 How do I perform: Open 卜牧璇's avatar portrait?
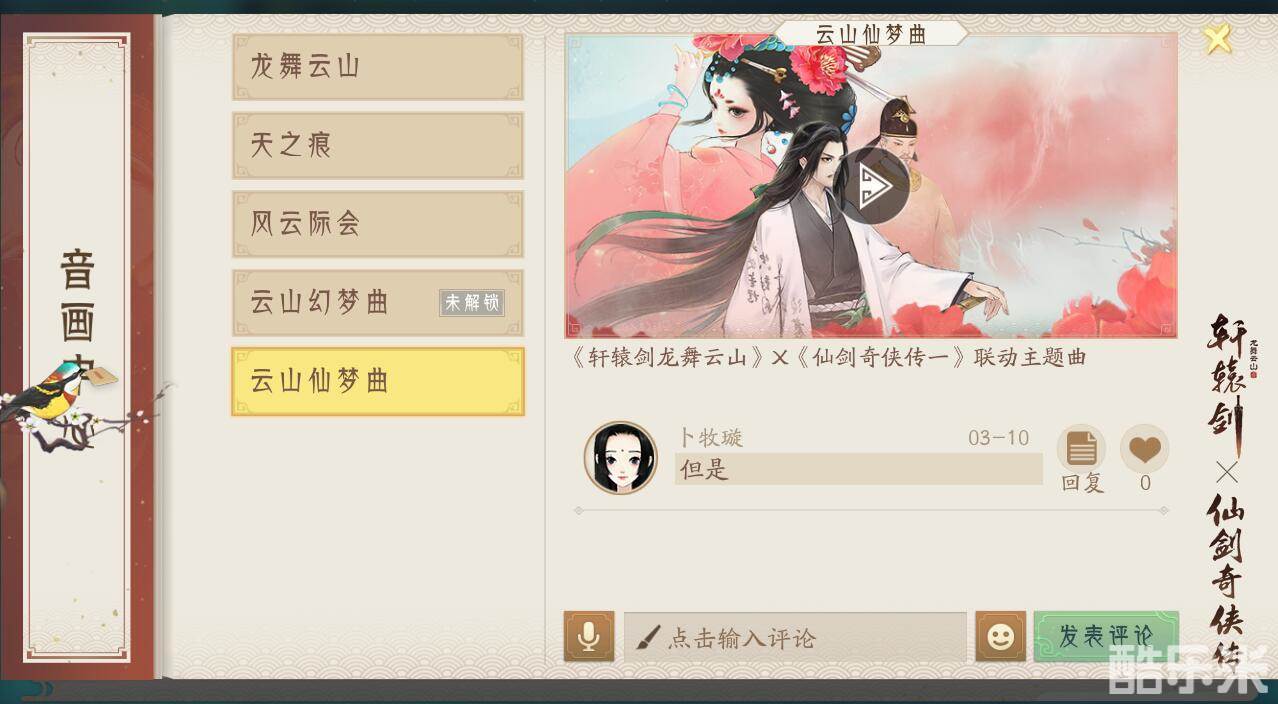621,458
